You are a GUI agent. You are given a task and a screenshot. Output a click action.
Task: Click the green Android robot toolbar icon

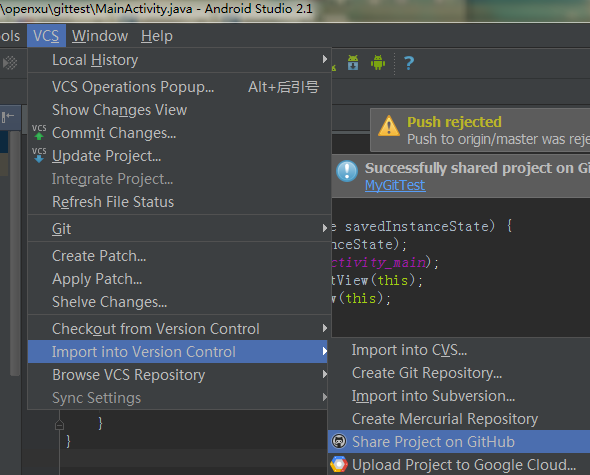pyautogui.click(x=378, y=62)
